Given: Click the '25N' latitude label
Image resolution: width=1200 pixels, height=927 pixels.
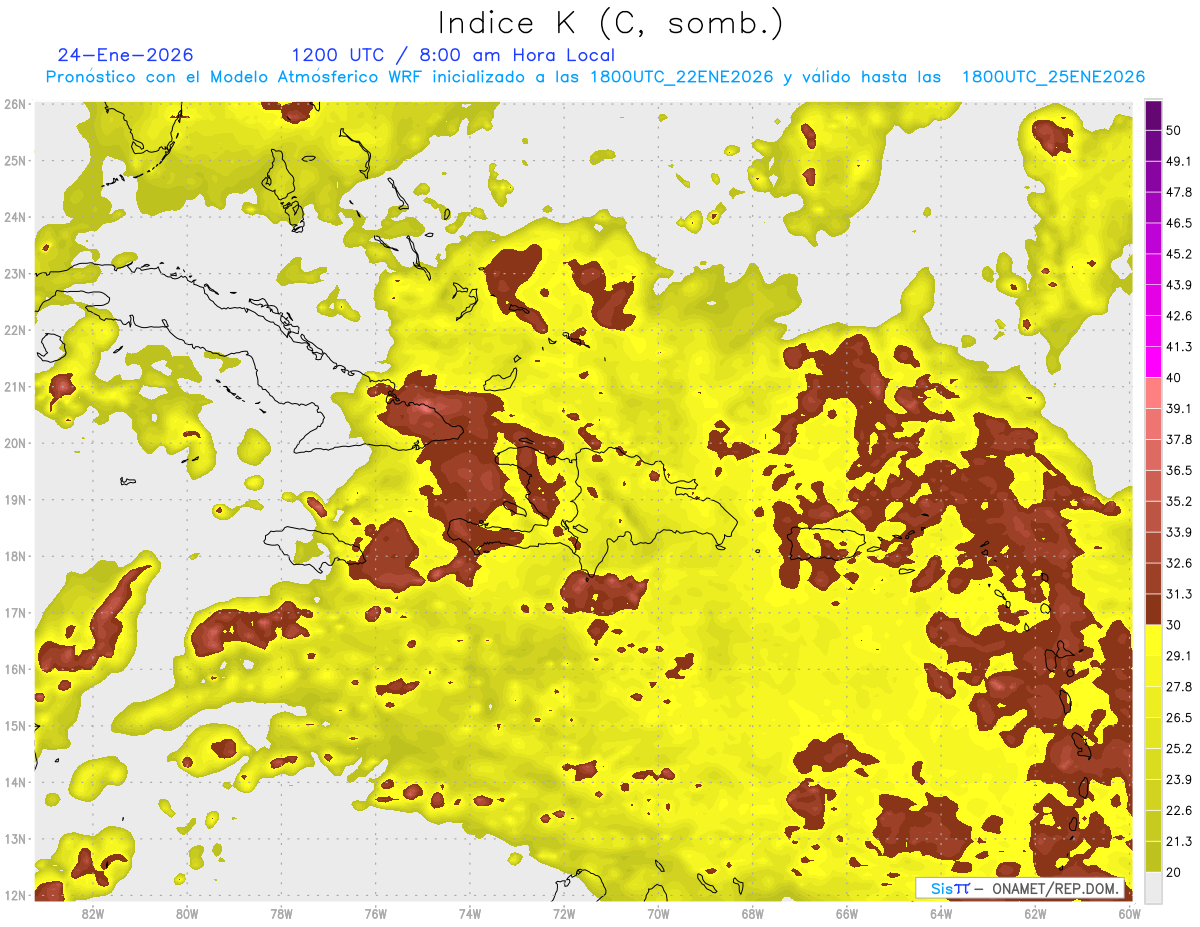Looking at the screenshot, I should pyautogui.click(x=15, y=161).
